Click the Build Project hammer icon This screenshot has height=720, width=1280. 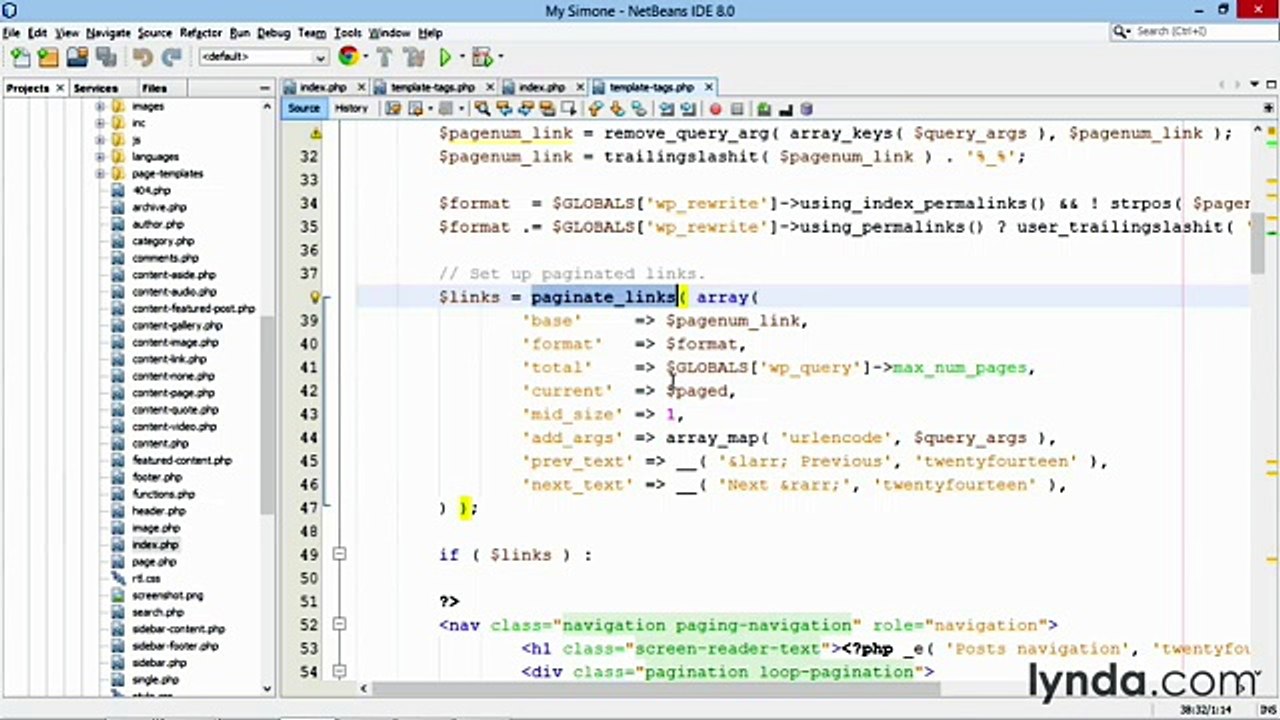click(385, 57)
